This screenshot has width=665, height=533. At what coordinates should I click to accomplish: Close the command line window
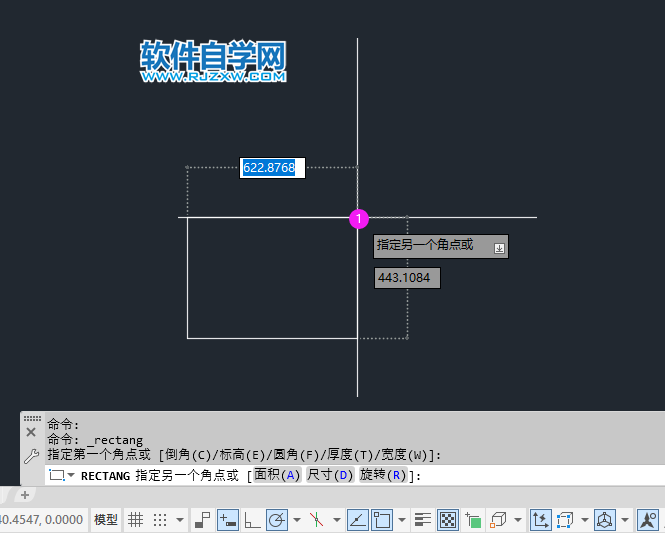pos(31,432)
